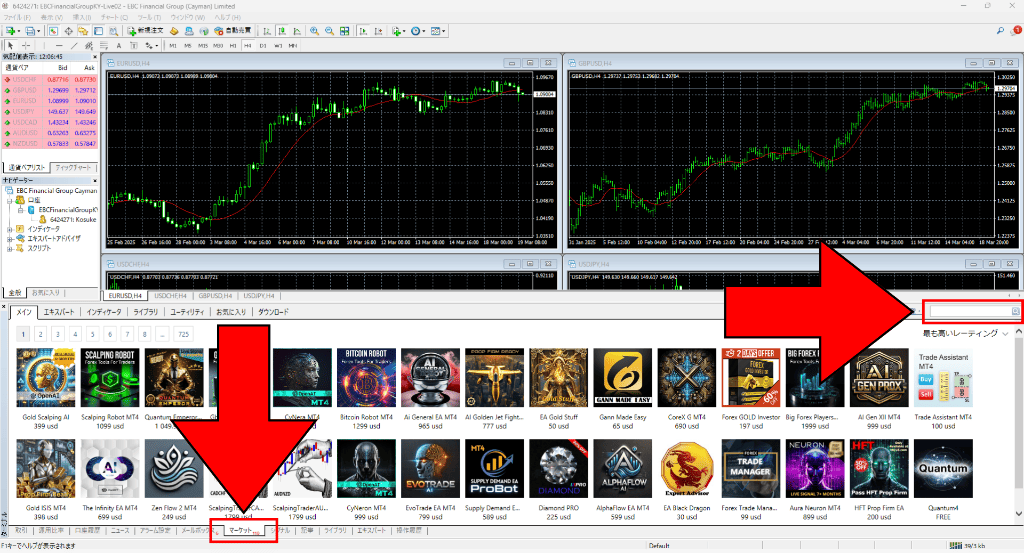Switch to market インディケータ tab
Image resolution: width=1024 pixels, height=553 pixels.
pos(104,312)
